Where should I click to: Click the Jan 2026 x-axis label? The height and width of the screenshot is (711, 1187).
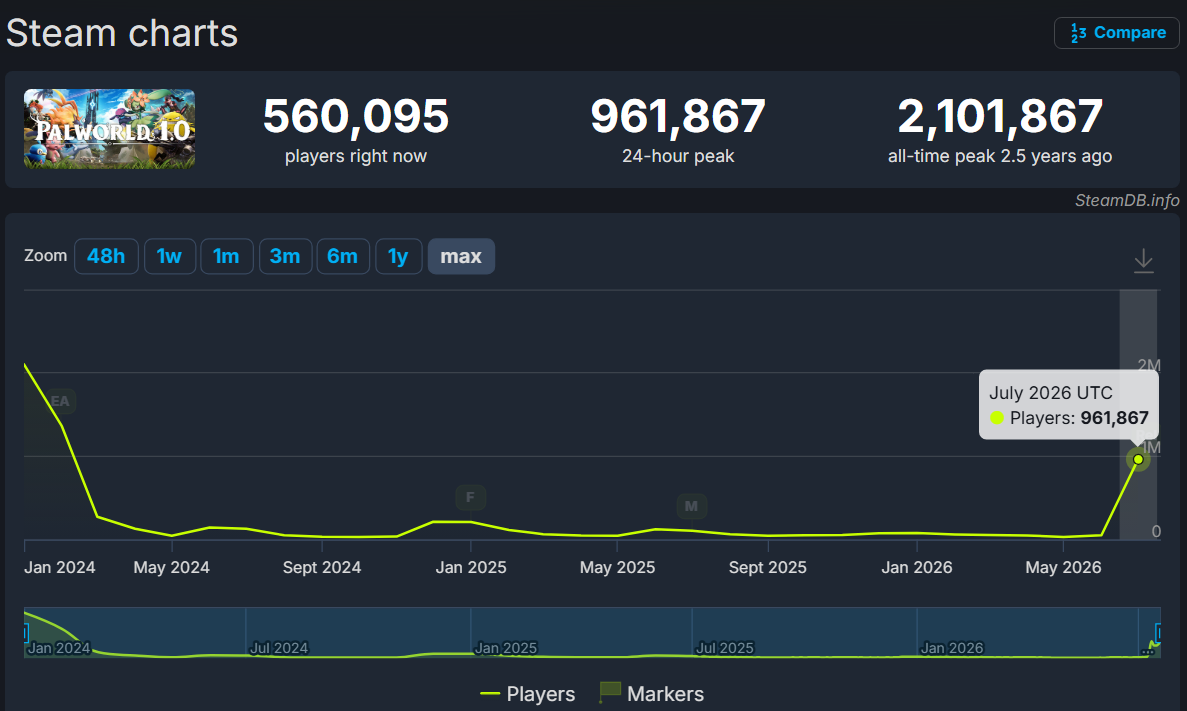(x=917, y=567)
